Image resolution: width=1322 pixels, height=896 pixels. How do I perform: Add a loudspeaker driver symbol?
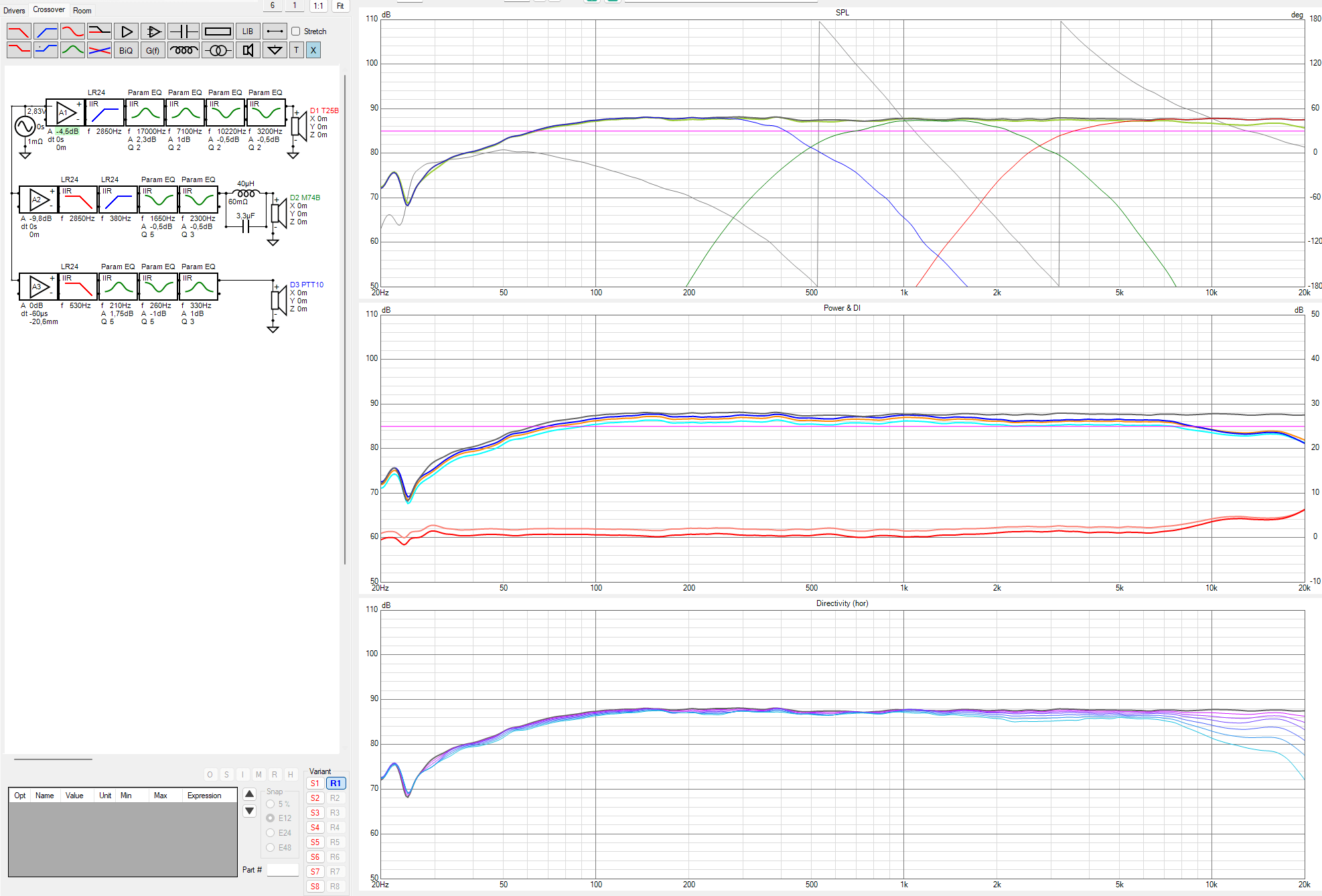tap(248, 50)
